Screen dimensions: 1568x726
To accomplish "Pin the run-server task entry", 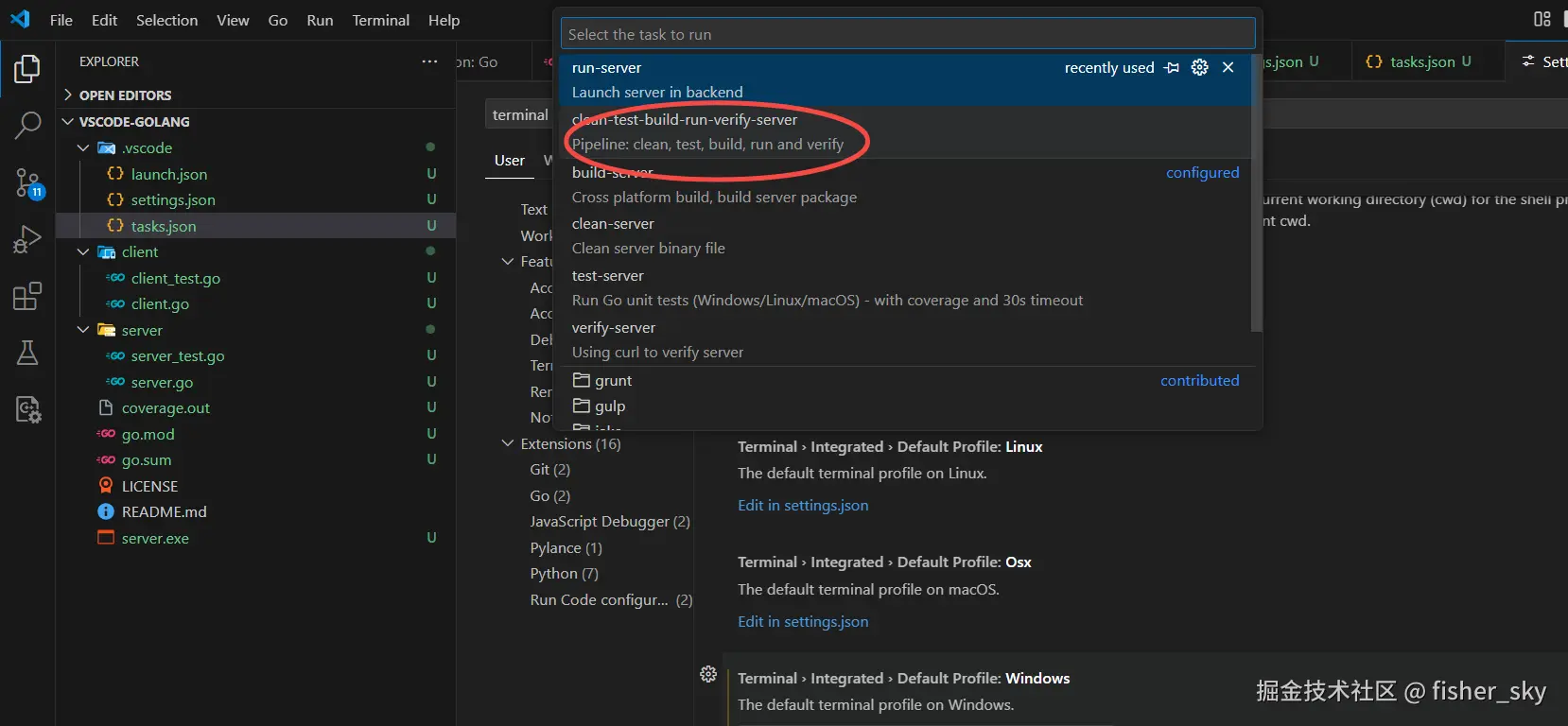I will (x=1172, y=67).
